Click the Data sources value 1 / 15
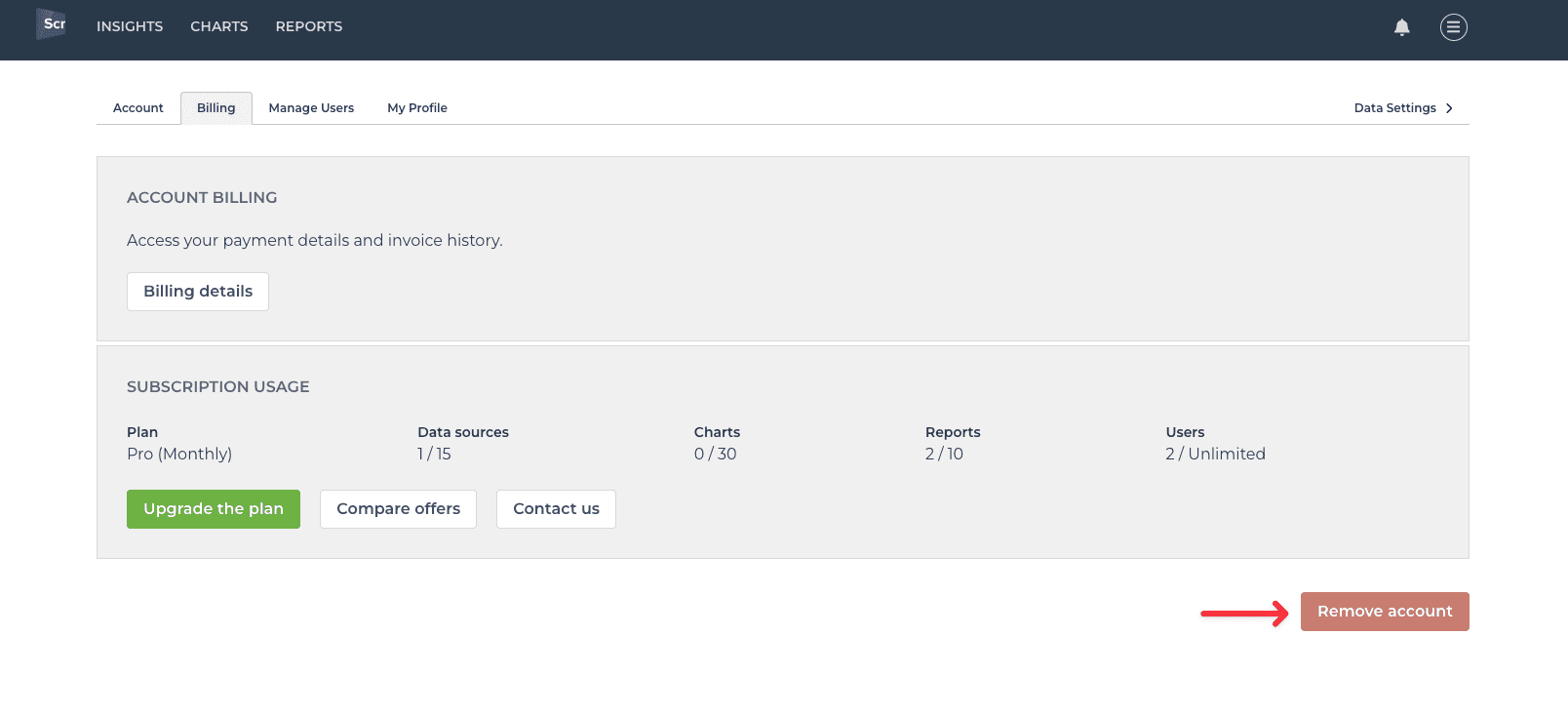Image resolution: width=1568 pixels, height=715 pixels. pyautogui.click(x=434, y=454)
